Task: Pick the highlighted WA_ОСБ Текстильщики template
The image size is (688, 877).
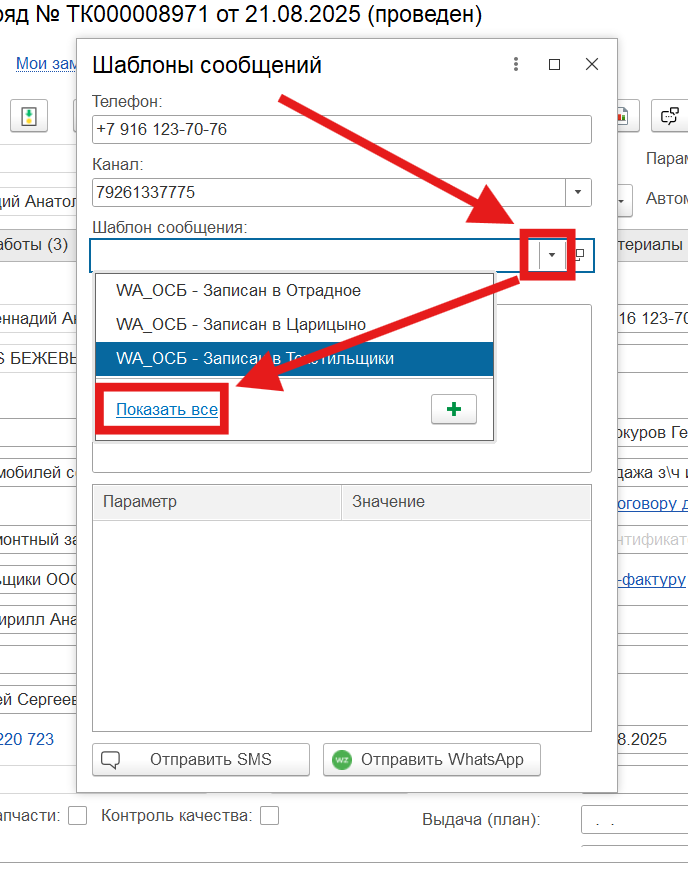Action: tap(255, 358)
